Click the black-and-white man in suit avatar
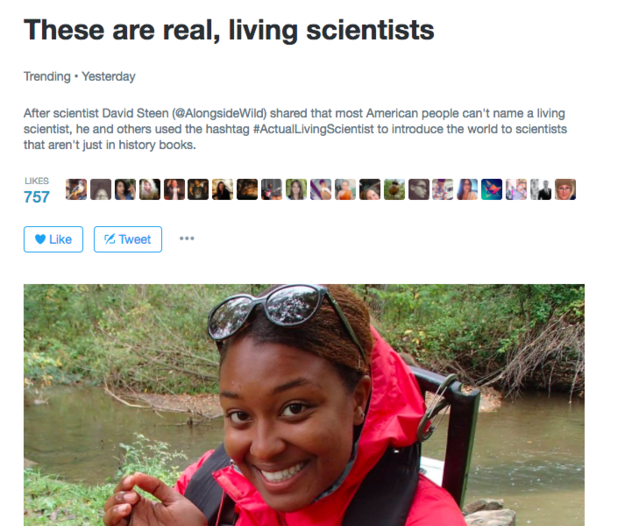This screenshot has height=526, width=639. pos(541,189)
